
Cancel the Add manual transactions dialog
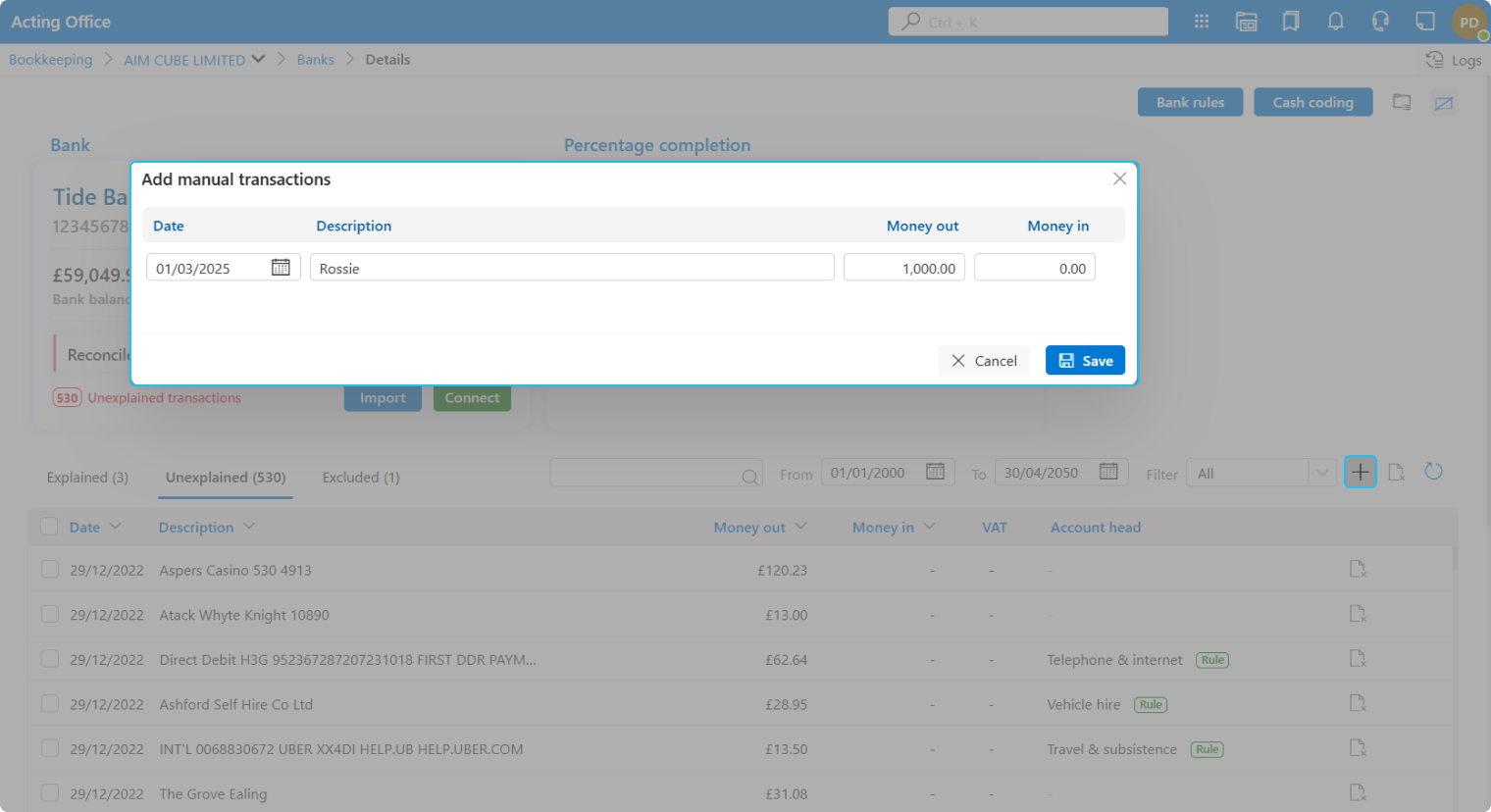click(x=984, y=361)
